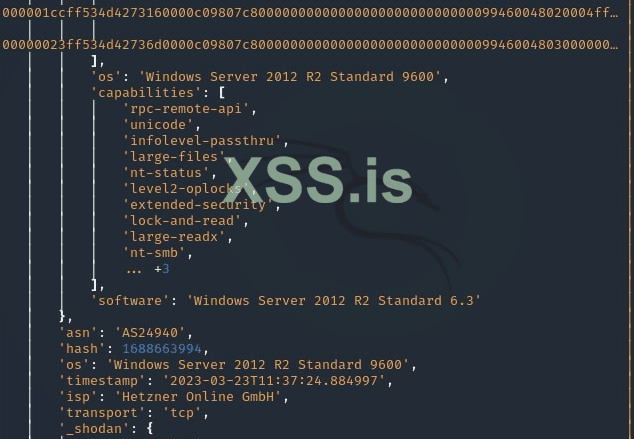Click the 'infolevel-passthru' capability entry
This screenshot has width=634, height=439.
click(x=202, y=141)
